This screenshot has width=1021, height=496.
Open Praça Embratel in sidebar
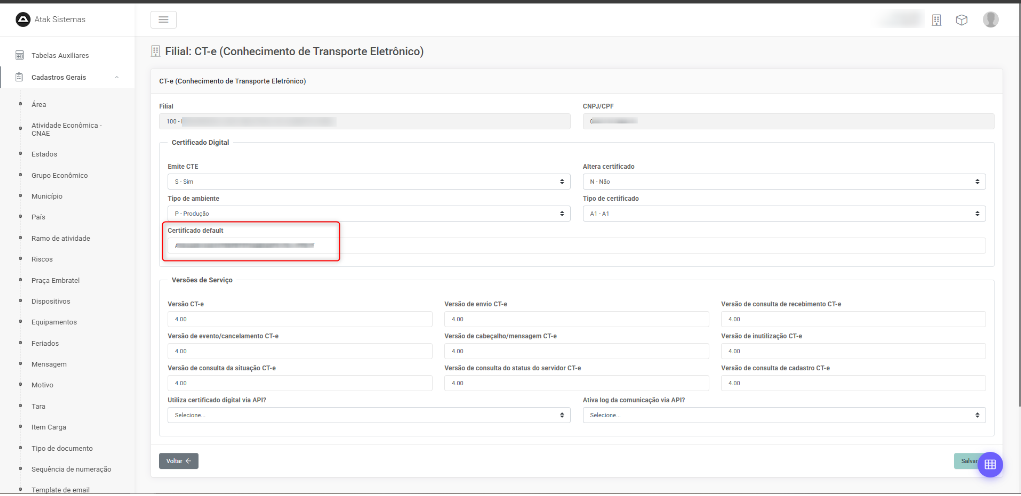pyautogui.click(x=55, y=281)
